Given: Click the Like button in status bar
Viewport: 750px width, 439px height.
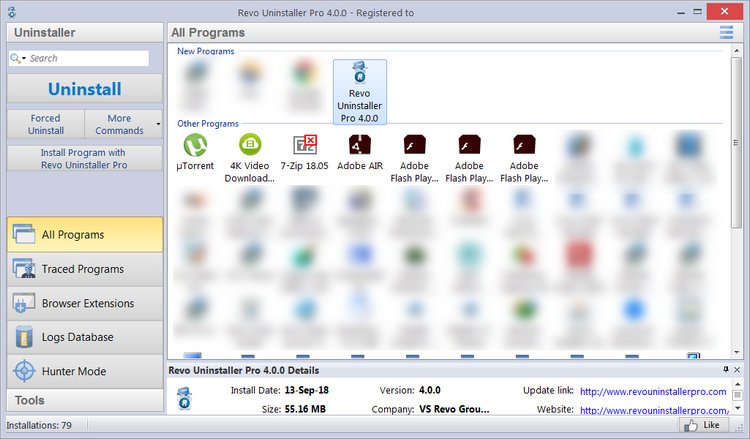Looking at the screenshot, I should (703, 425).
